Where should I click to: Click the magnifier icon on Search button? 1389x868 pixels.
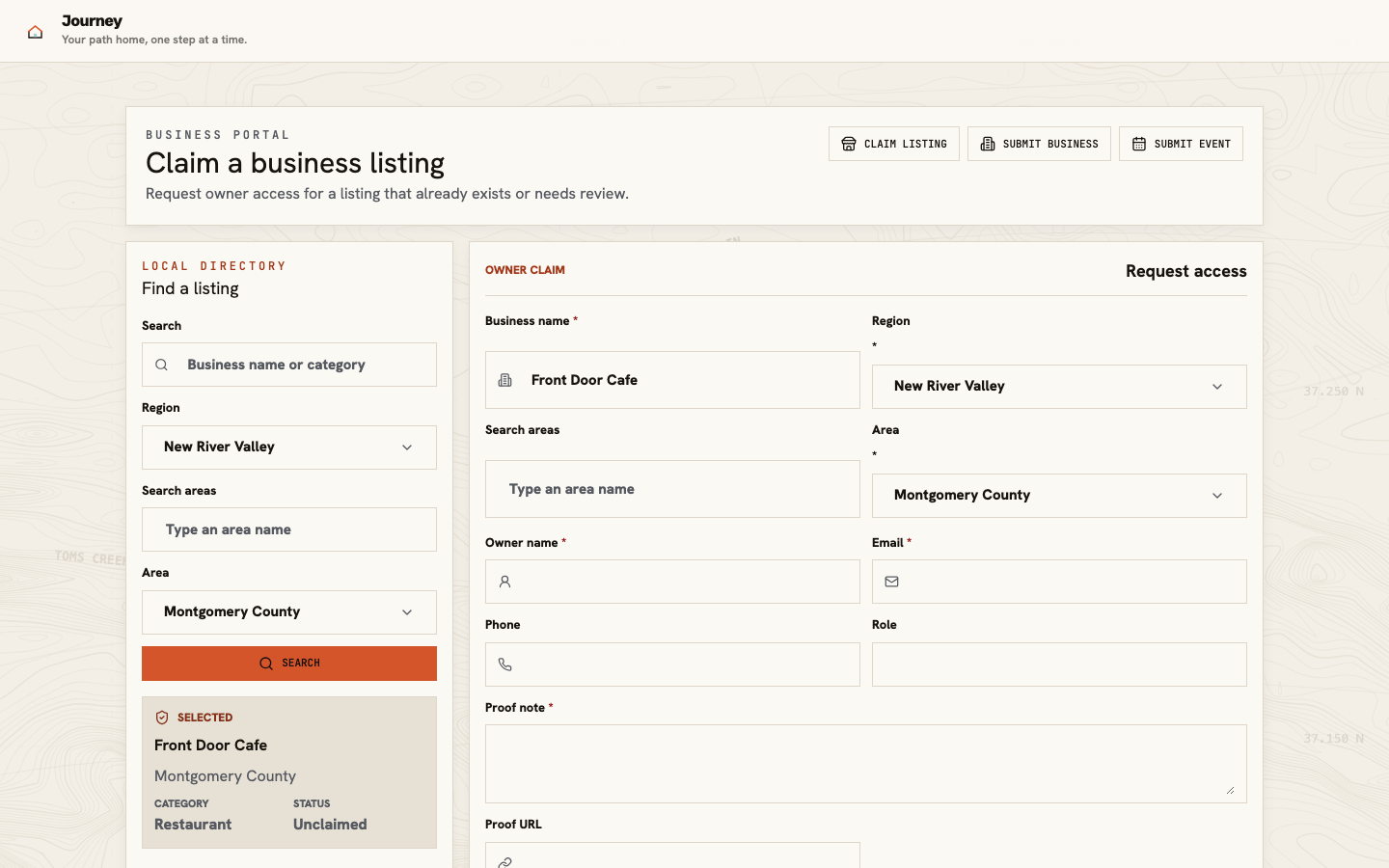pos(266,664)
